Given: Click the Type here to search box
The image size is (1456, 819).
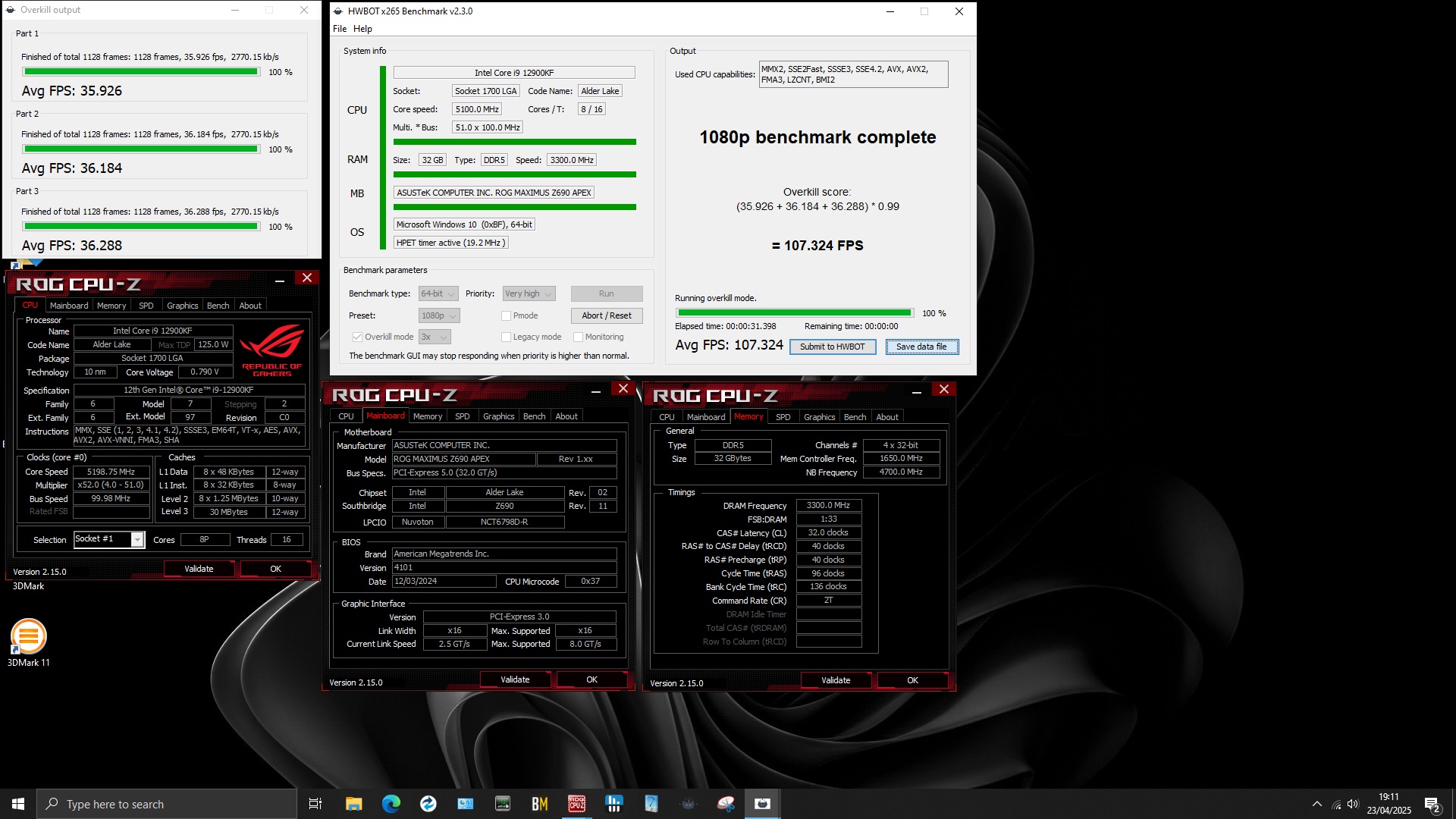Looking at the screenshot, I should (x=167, y=804).
